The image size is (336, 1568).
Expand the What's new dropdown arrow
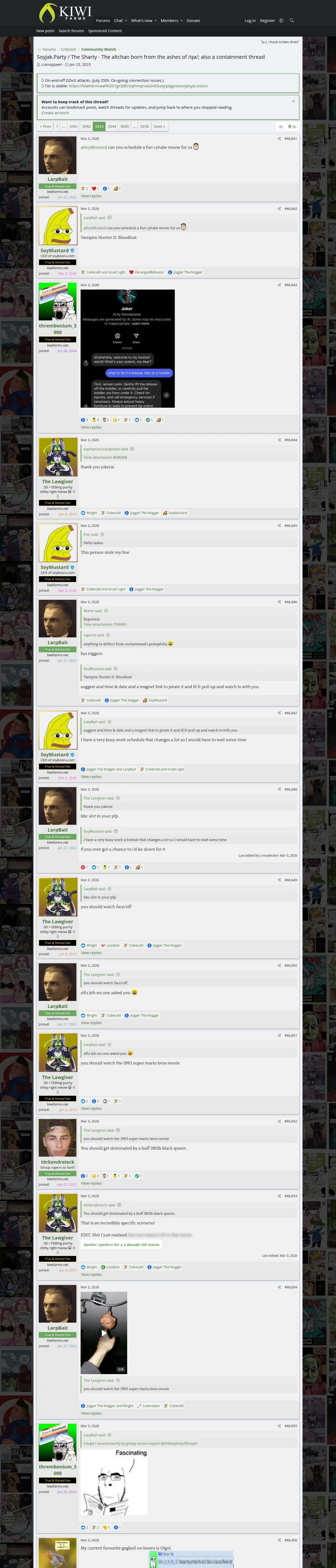click(x=155, y=21)
